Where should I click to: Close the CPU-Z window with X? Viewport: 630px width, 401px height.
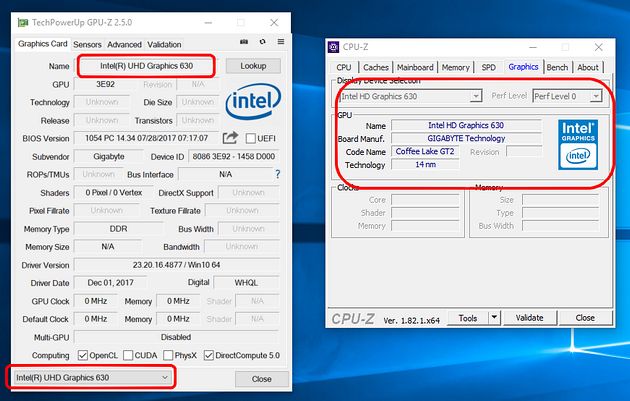[599, 47]
